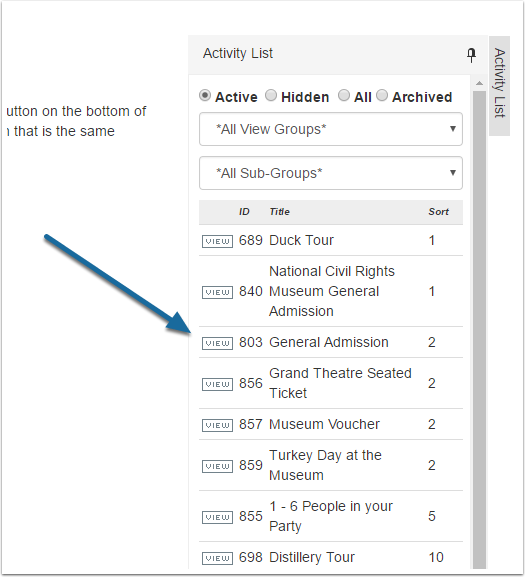This screenshot has width=525, height=577.
Task: Click the Sort column header
Action: (x=438, y=212)
